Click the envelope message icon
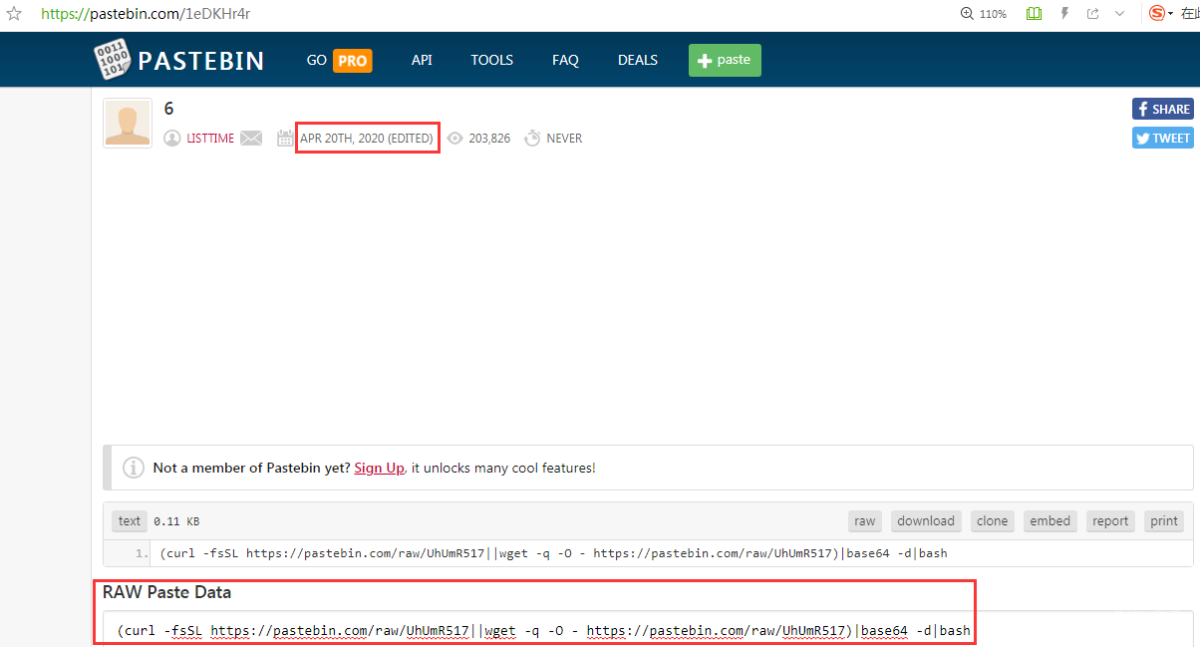Image resolution: width=1200 pixels, height=647 pixels. pos(251,138)
